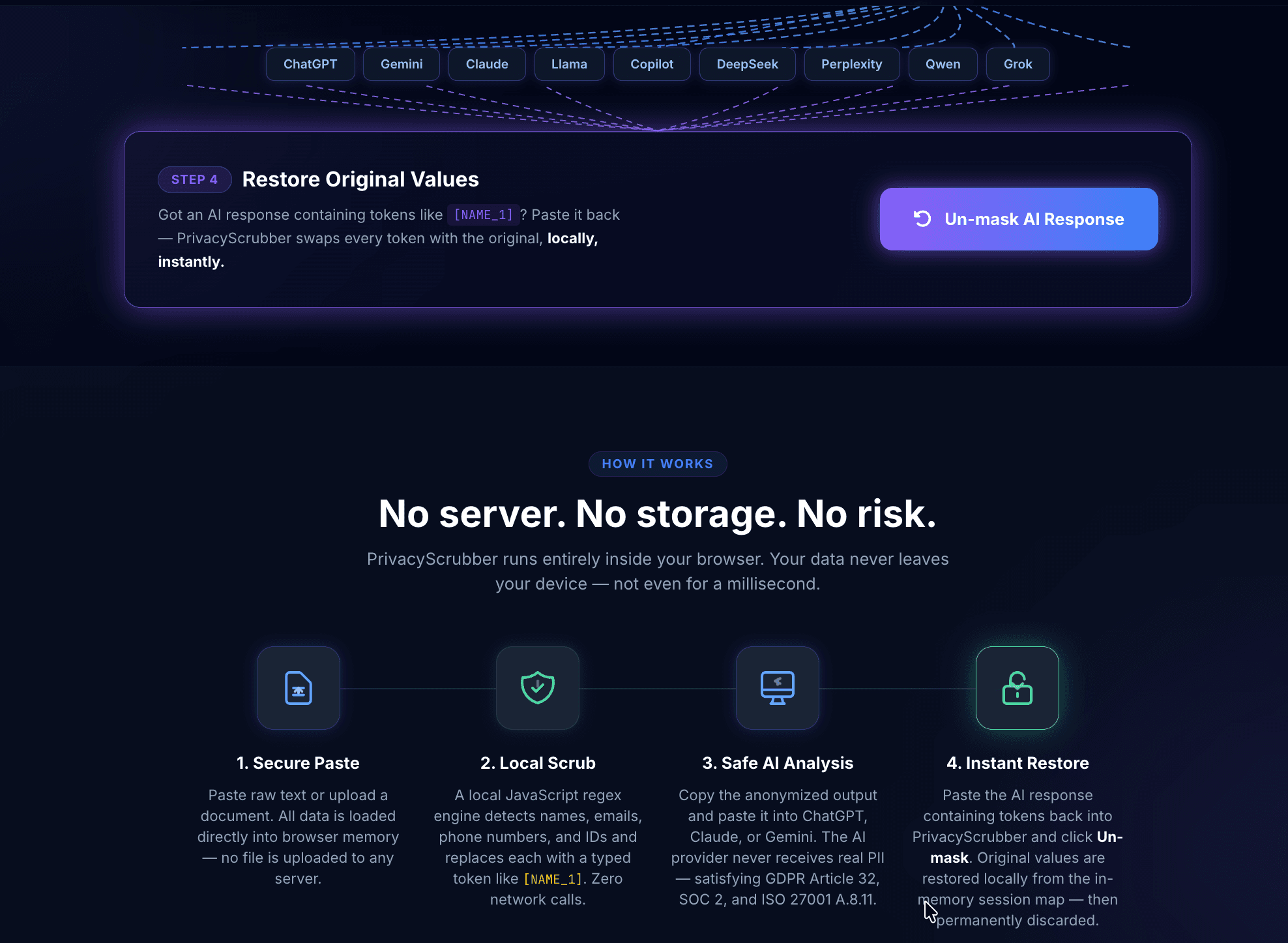The height and width of the screenshot is (943, 1288).
Task: Select the Gemini tab
Action: tap(401, 64)
